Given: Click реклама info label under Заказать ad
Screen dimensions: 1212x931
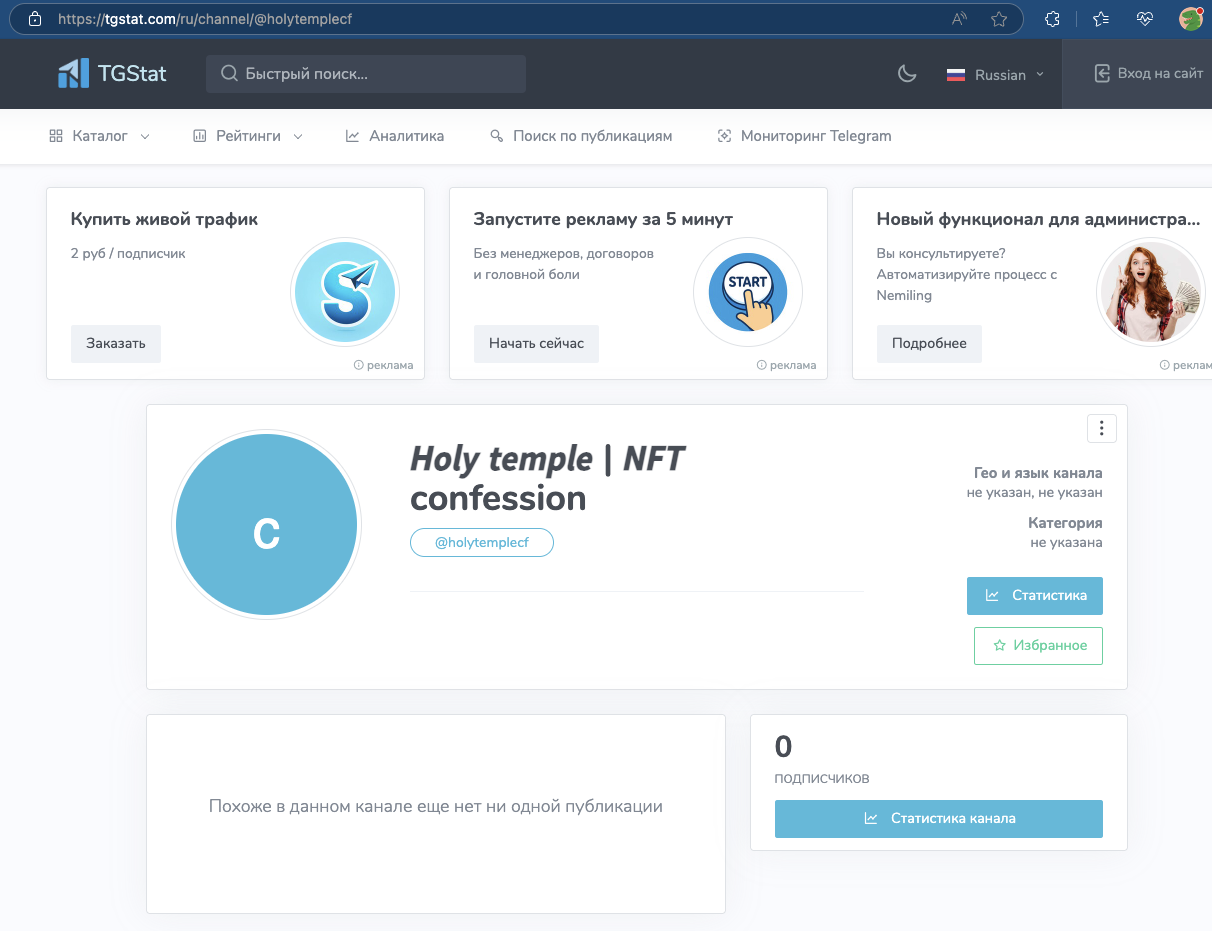Looking at the screenshot, I should coord(383,365).
